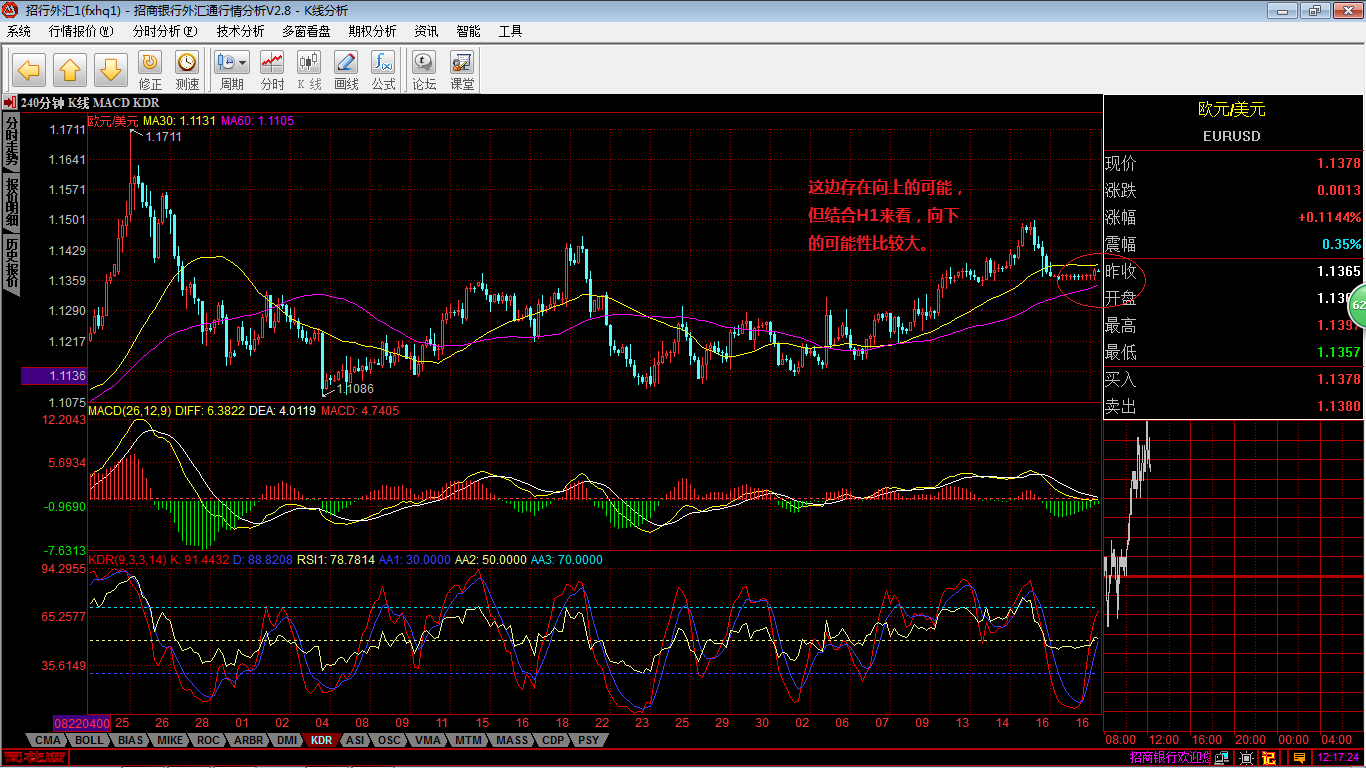Viewport: 1366px width, 768px height.
Task: Select the 历史报价 side tab
Action: 11,263
